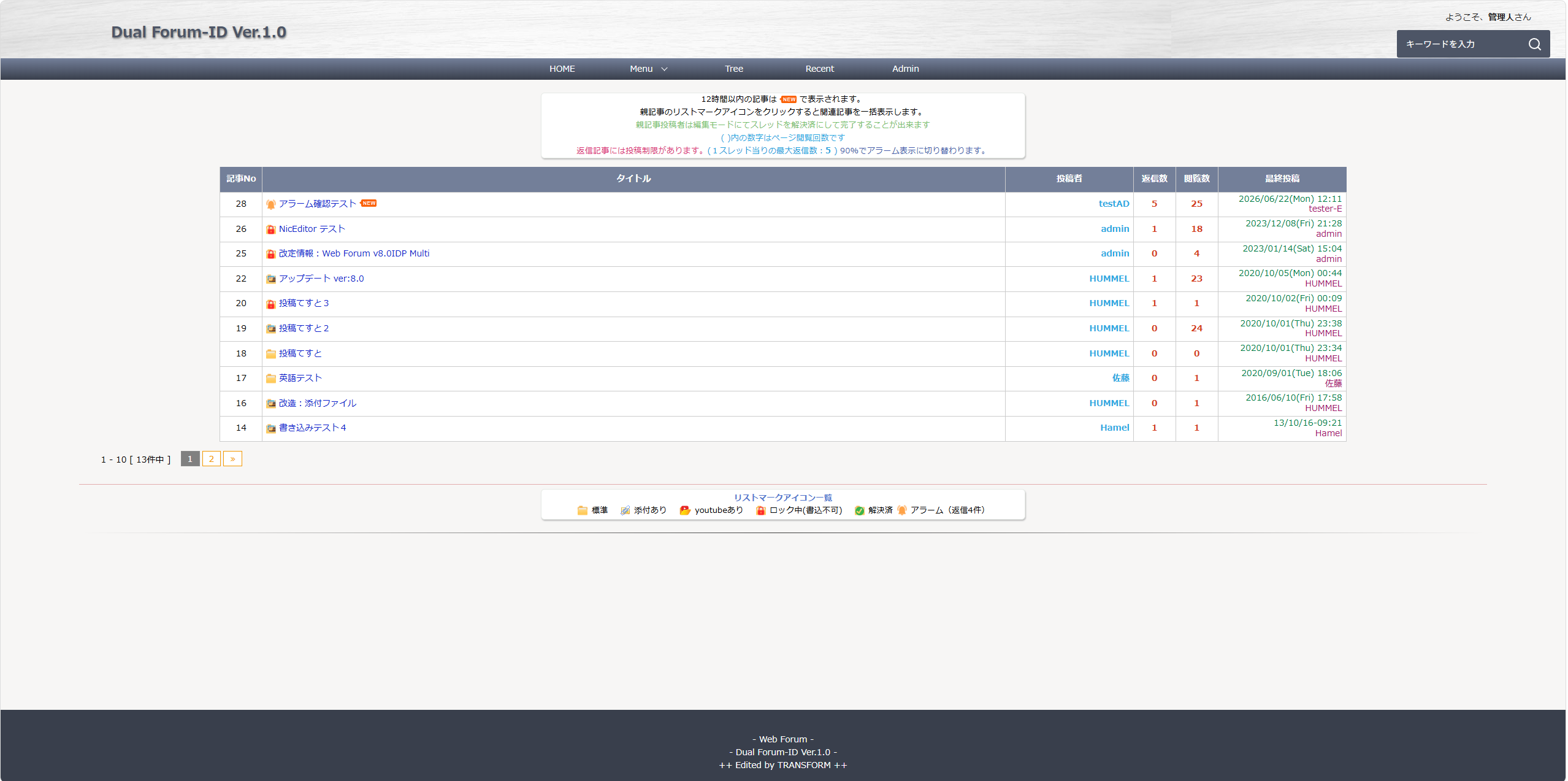This screenshot has width=1568, height=781.
Task: Open thread 改造：添付ファイル
Action: click(x=317, y=403)
